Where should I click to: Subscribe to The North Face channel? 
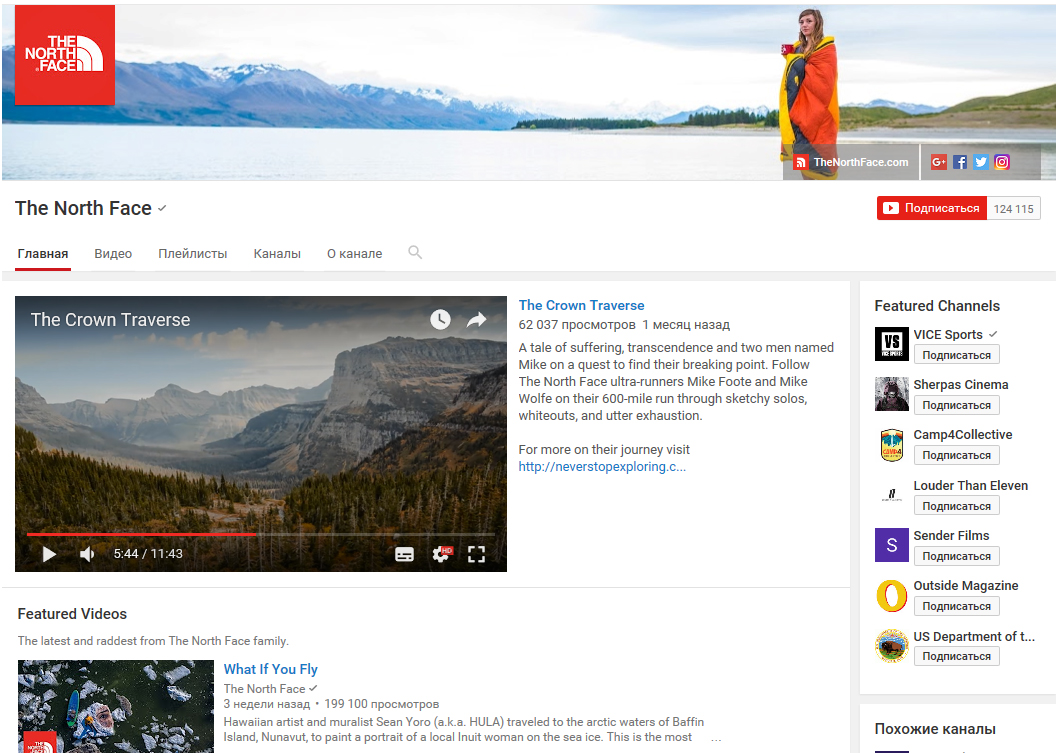932,208
